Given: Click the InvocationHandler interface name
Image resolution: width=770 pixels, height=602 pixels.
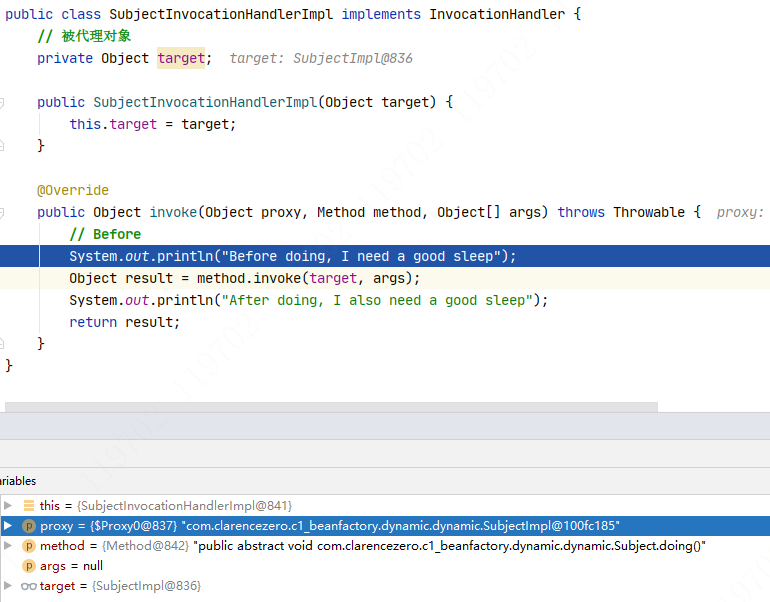Looking at the screenshot, I should 497,14.
